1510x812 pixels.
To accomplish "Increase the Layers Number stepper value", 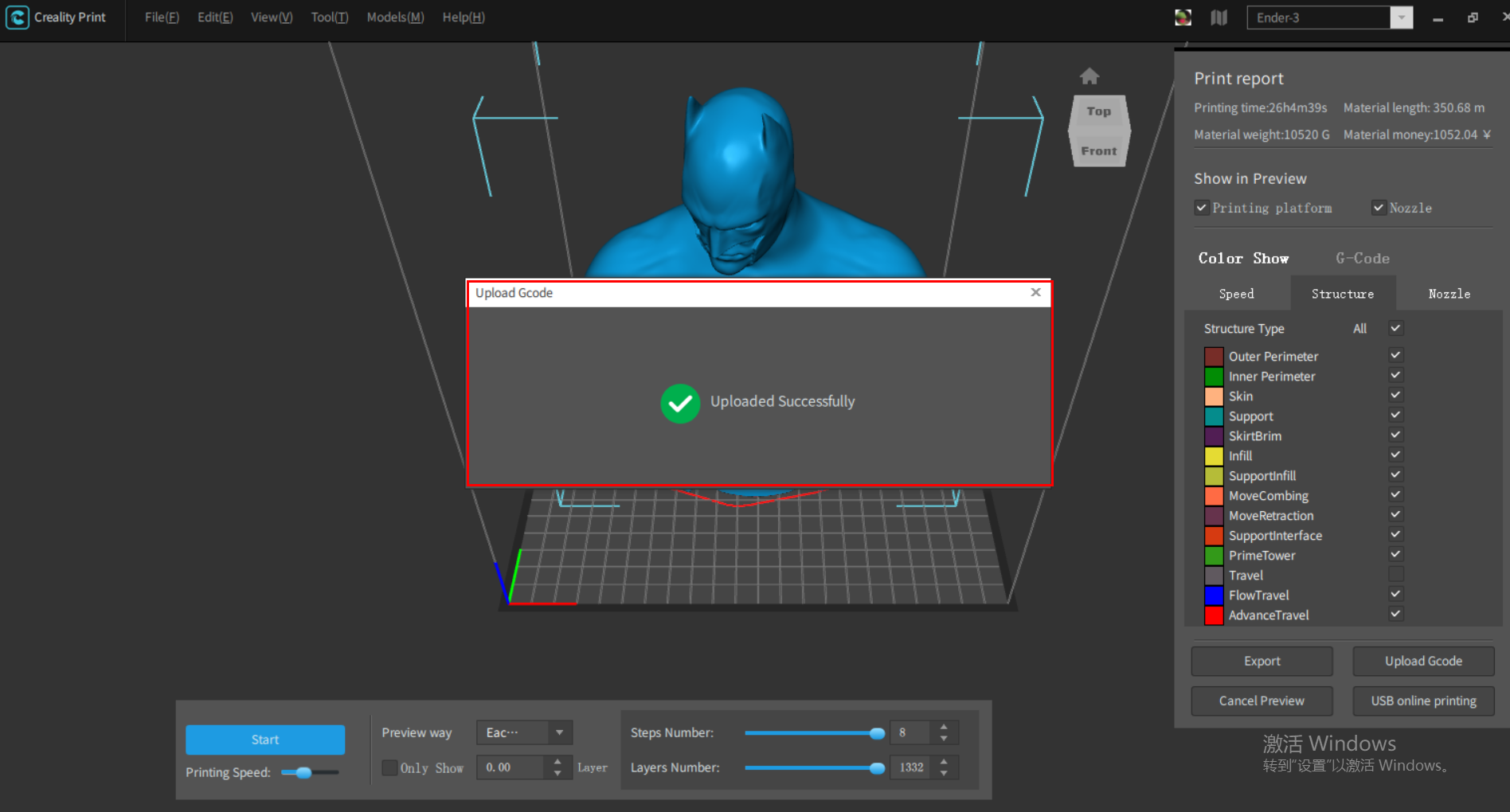I will 944,762.
